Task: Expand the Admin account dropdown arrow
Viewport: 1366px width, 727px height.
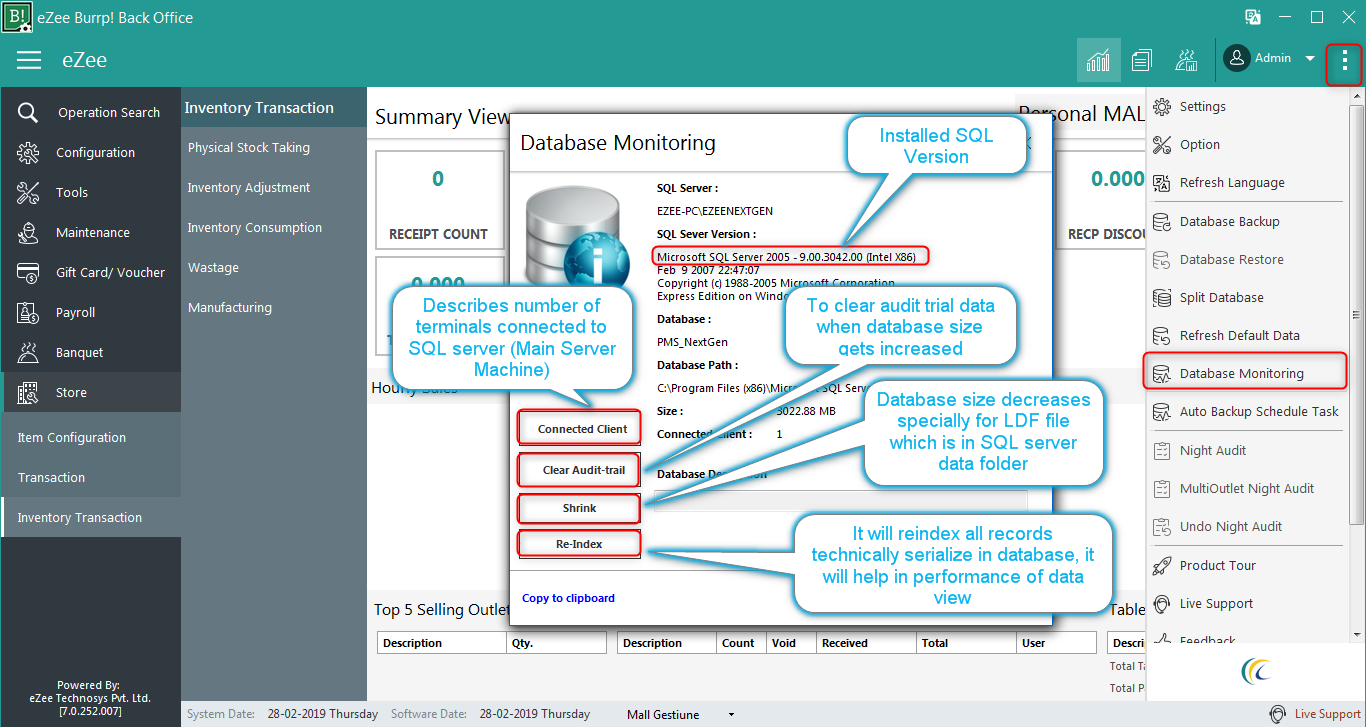Action: 1310,59
